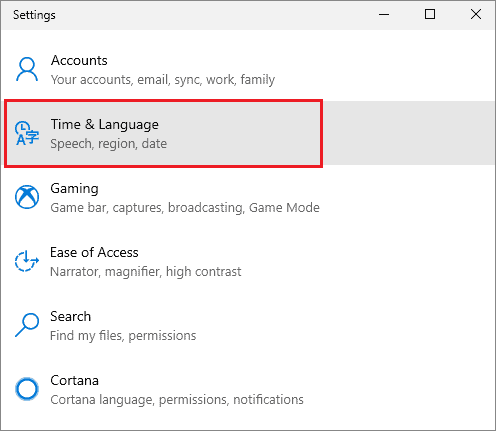Click the Ease of Access icon
496x431 pixels.
click(x=27, y=261)
